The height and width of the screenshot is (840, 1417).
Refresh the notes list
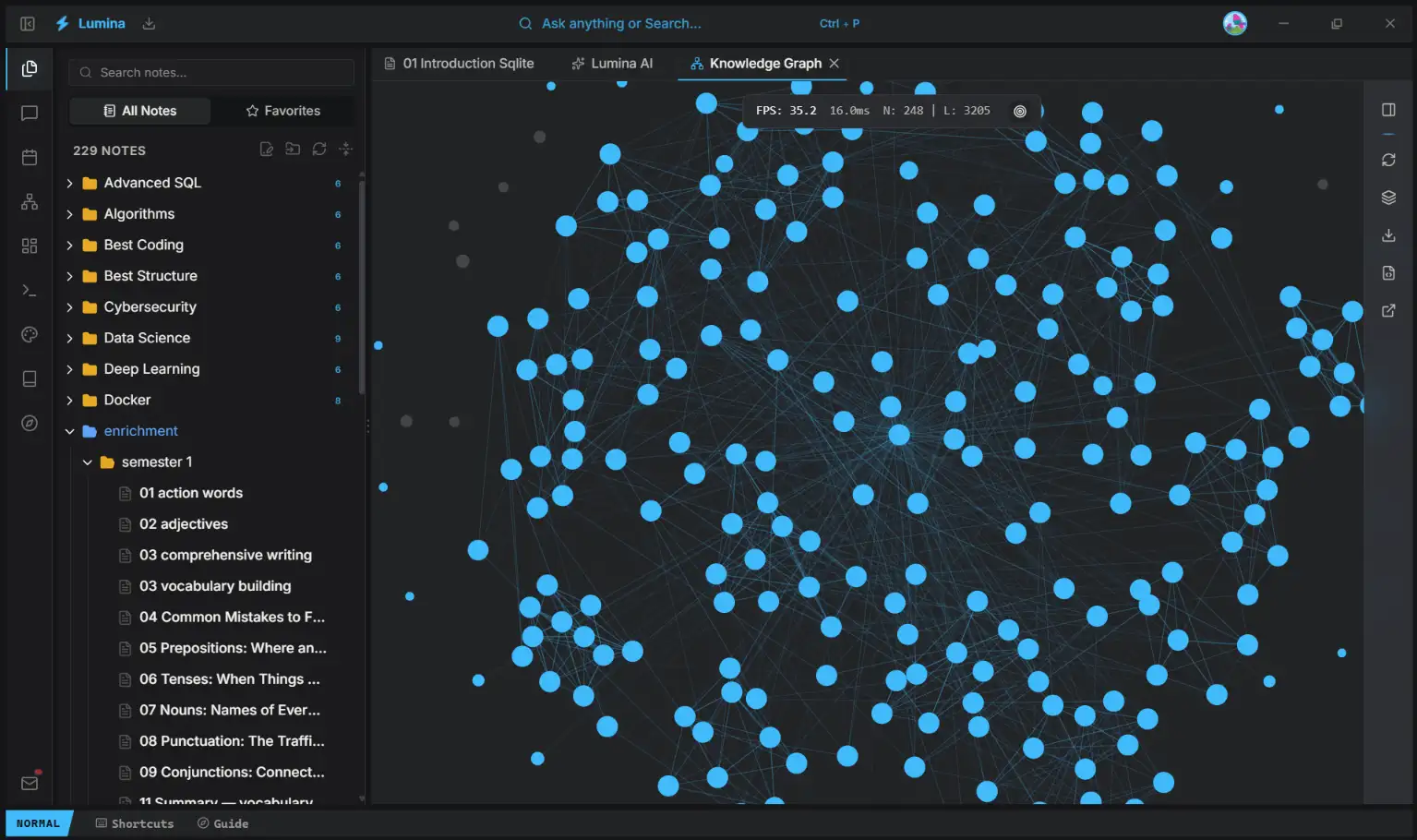319,150
